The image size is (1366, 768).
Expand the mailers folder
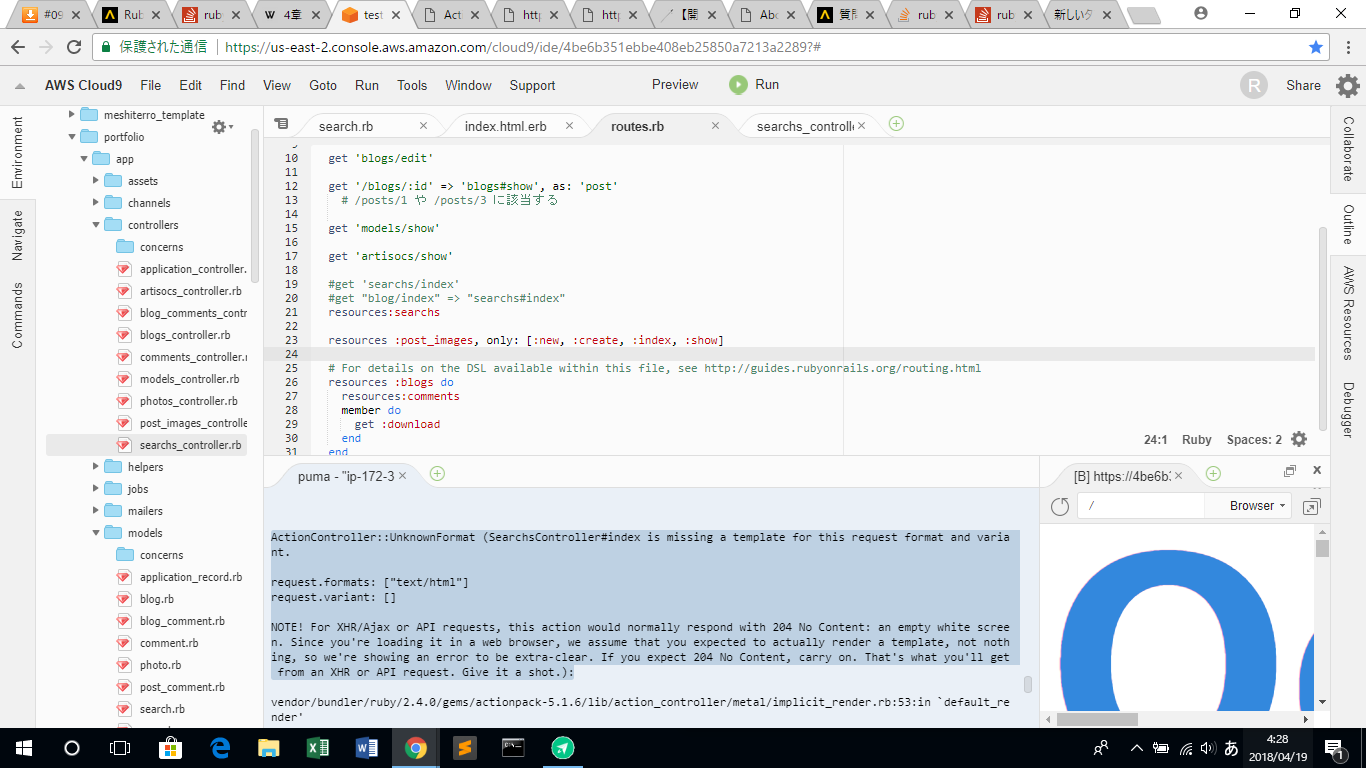[96, 511]
